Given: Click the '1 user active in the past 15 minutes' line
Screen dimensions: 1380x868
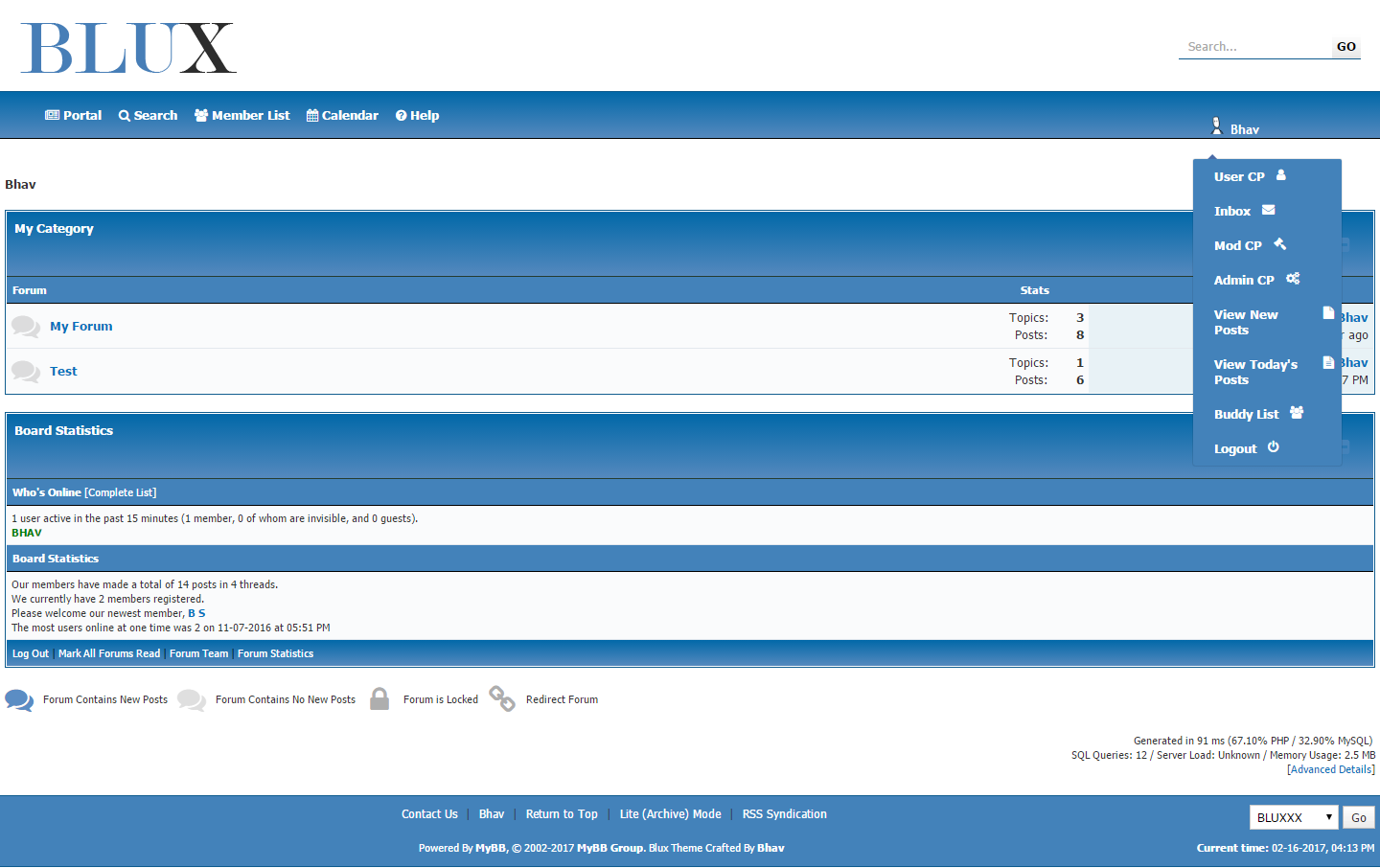Looking at the screenshot, I should (215, 518).
